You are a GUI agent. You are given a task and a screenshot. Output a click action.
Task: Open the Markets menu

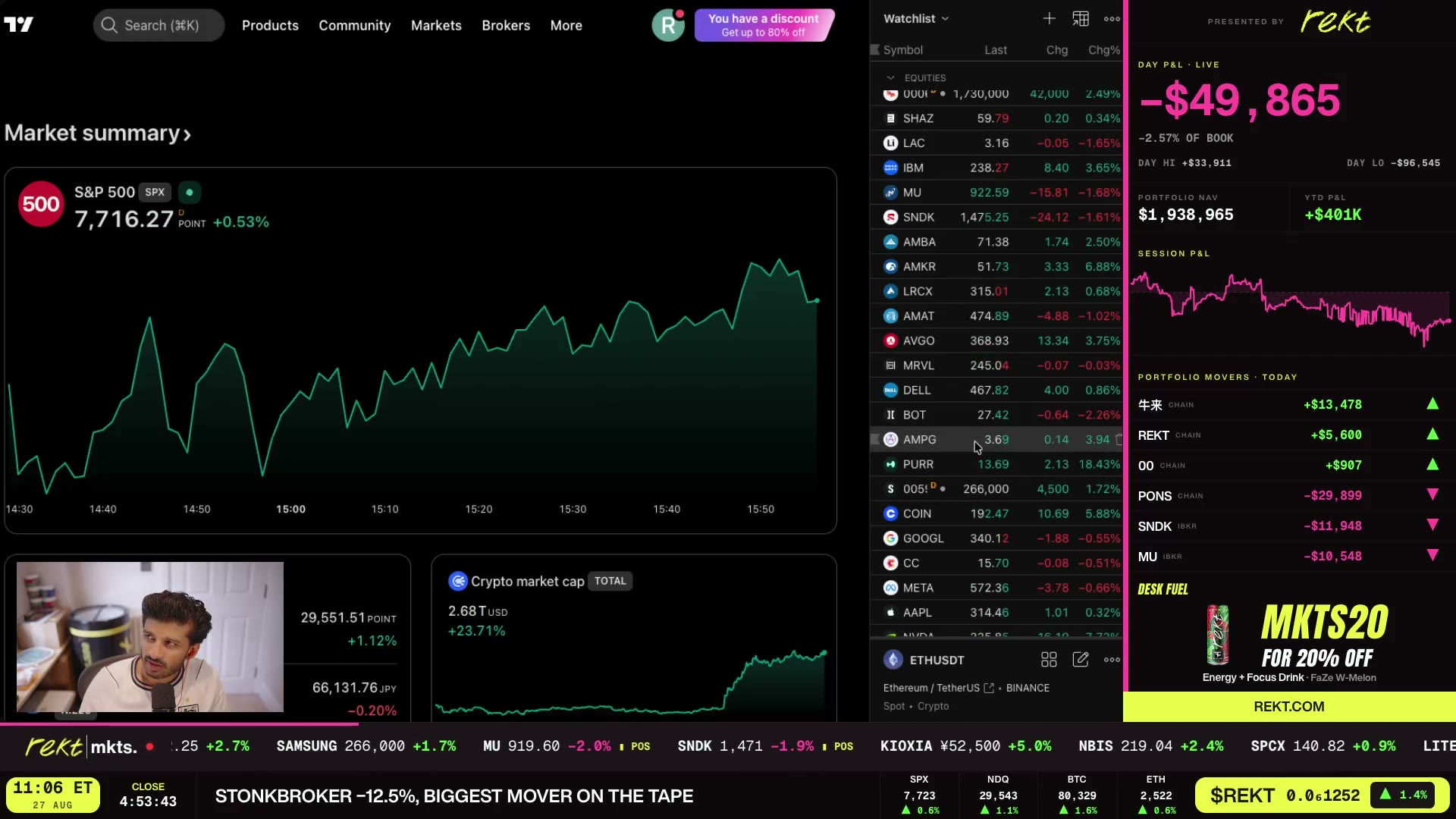[x=436, y=25]
